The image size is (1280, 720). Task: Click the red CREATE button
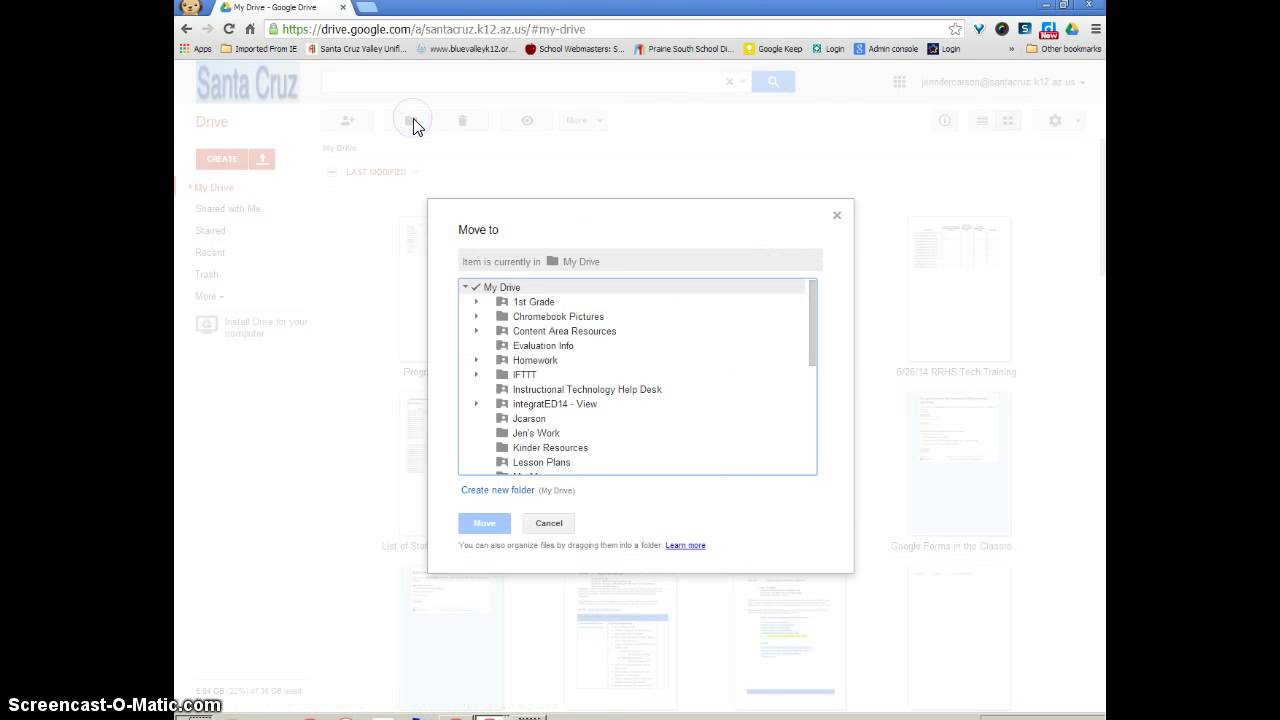tap(222, 158)
